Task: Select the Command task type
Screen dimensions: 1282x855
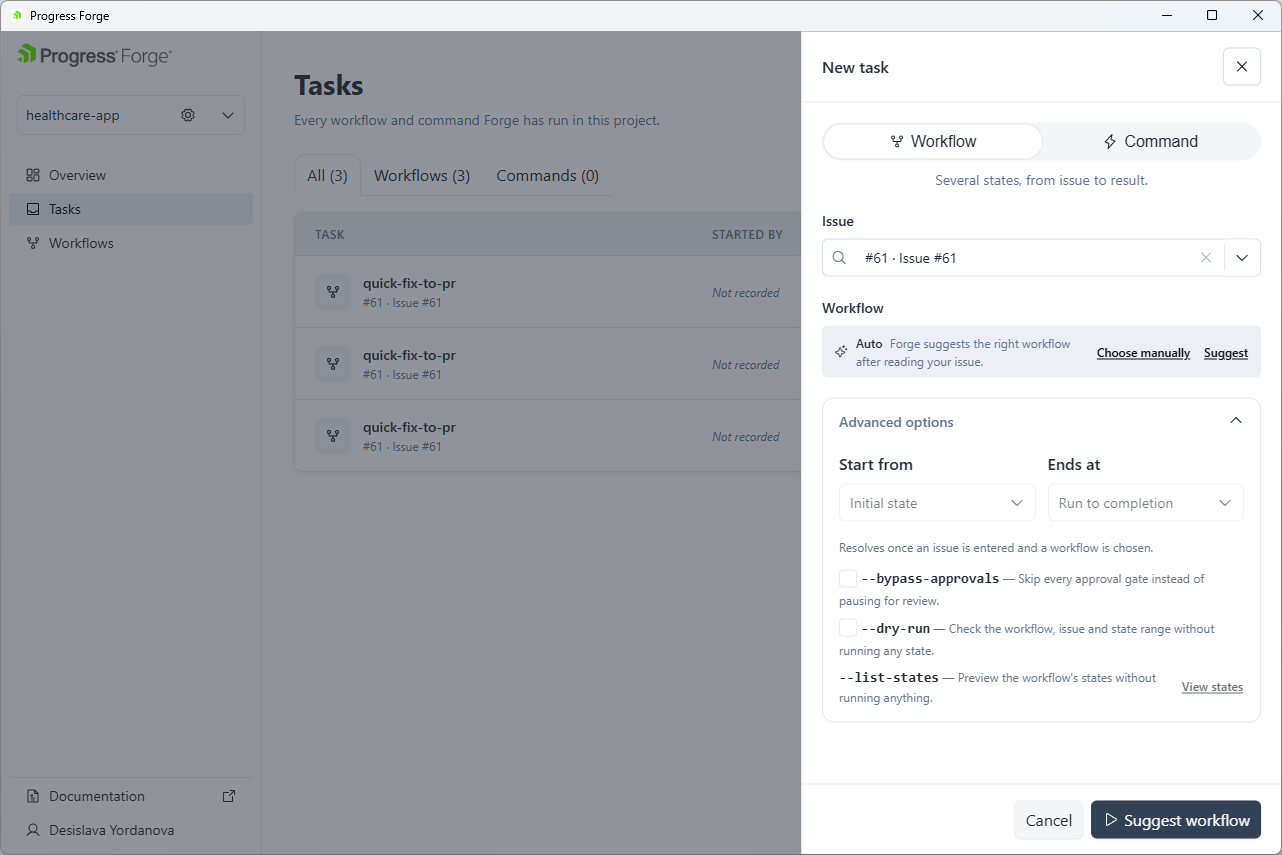Action: pos(1150,142)
